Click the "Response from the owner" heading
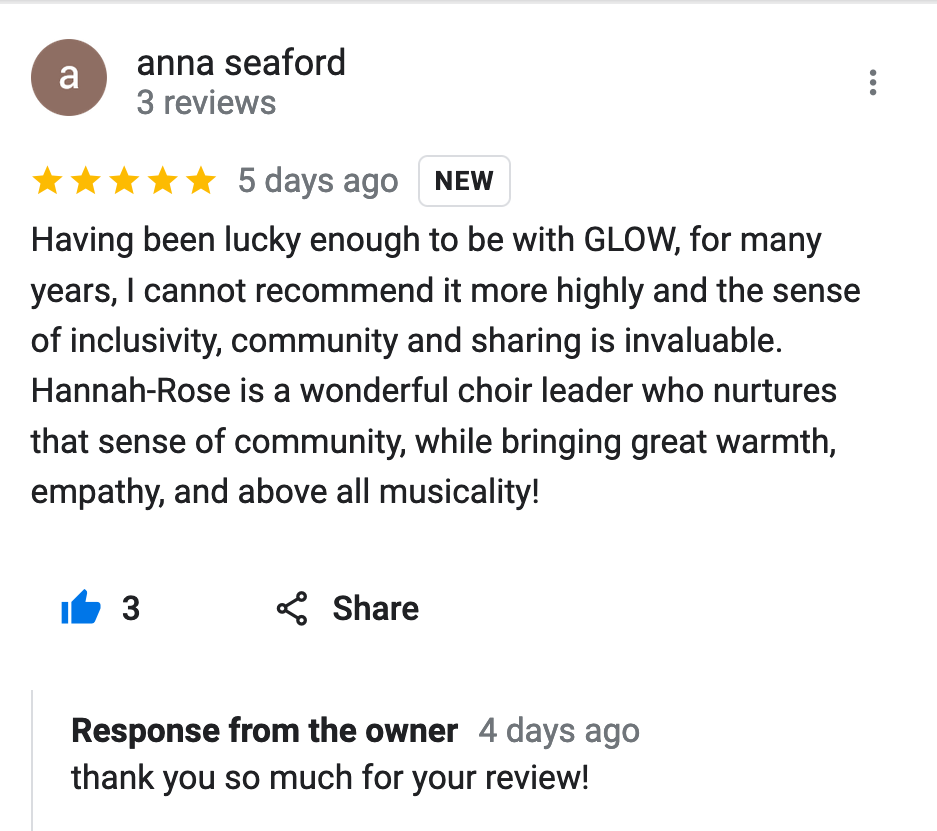 [265, 731]
